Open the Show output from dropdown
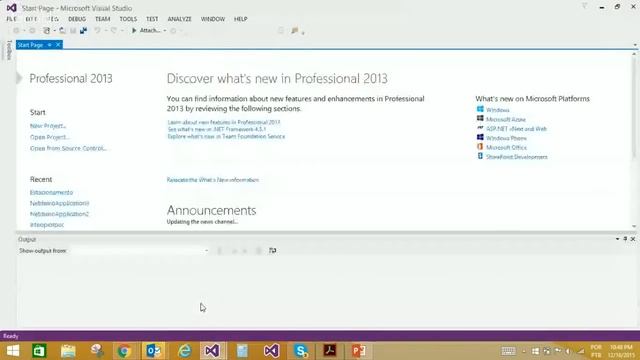640x360 pixels. pyautogui.click(x=140, y=251)
